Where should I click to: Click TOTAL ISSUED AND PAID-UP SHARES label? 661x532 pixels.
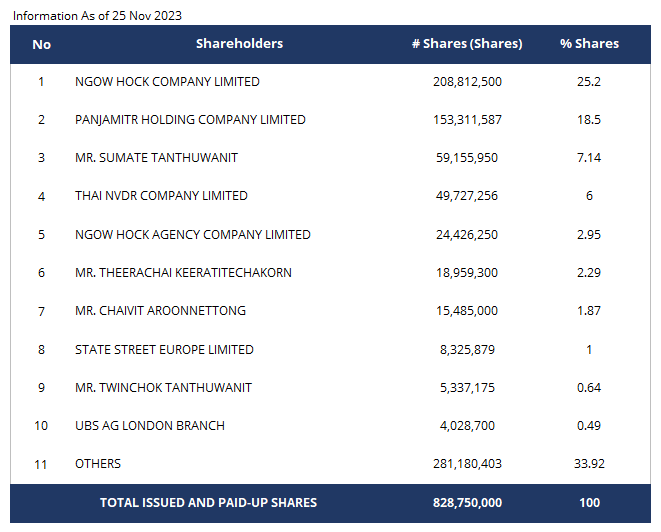(208, 503)
